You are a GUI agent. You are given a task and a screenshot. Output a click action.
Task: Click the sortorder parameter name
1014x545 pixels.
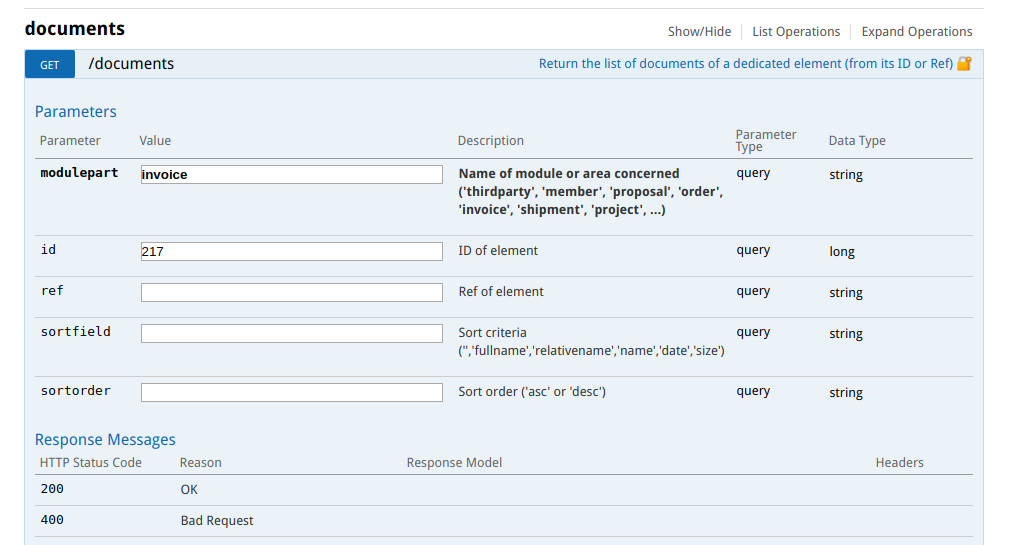pos(76,390)
